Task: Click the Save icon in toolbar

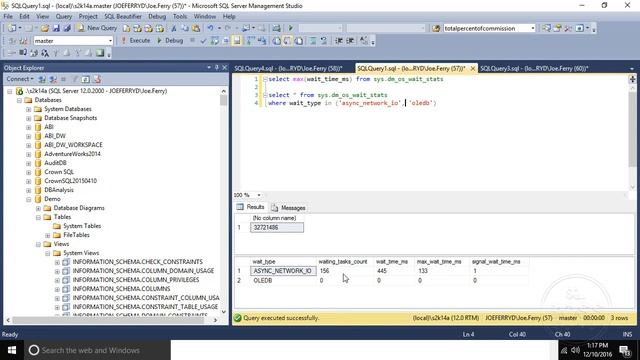Action: [x=56, y=28]
